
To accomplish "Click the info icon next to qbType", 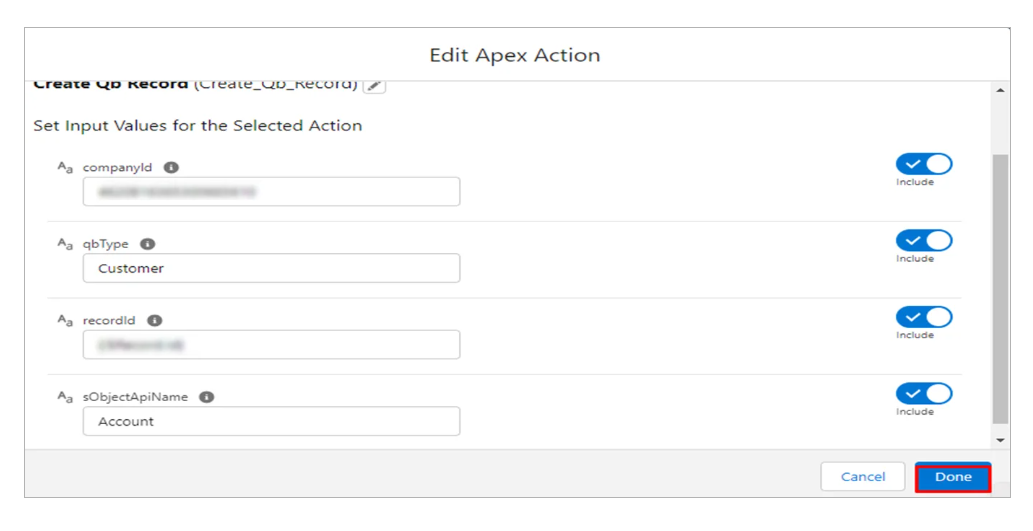I will pos(148,244).
